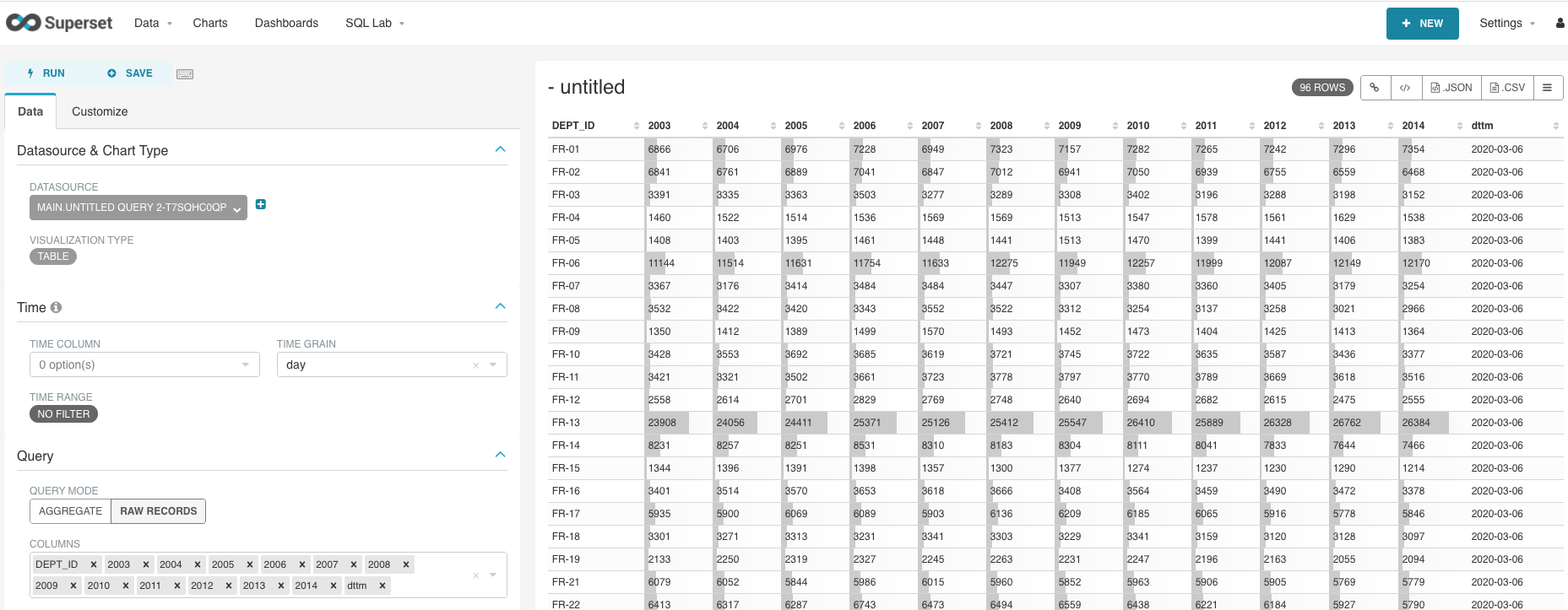The width and height of the screenshot is (1568, 610).
Task: Click the Time info icon
Action: (57, 307)
